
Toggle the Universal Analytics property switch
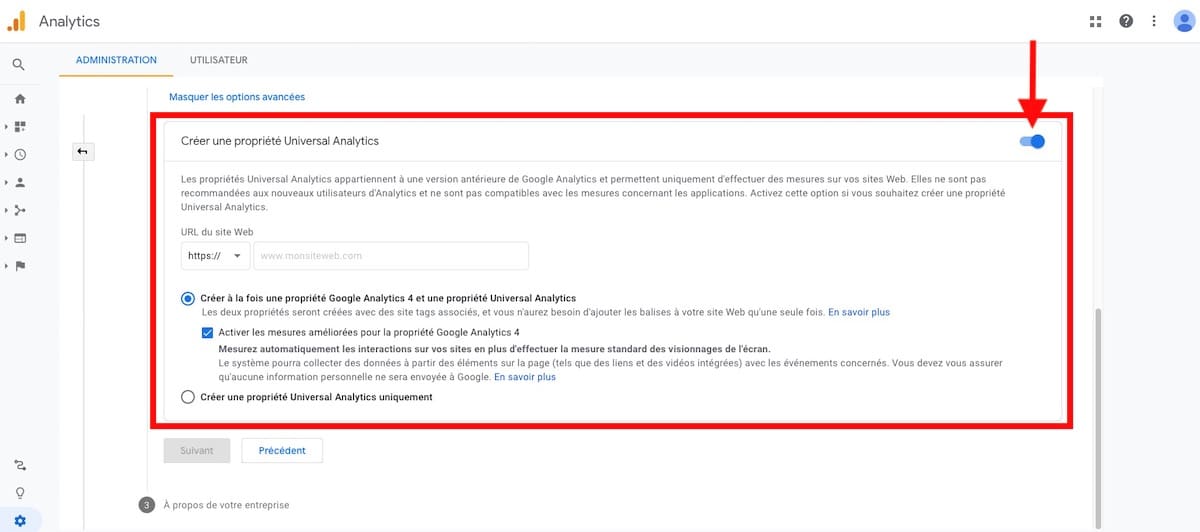coord(1032,142)
